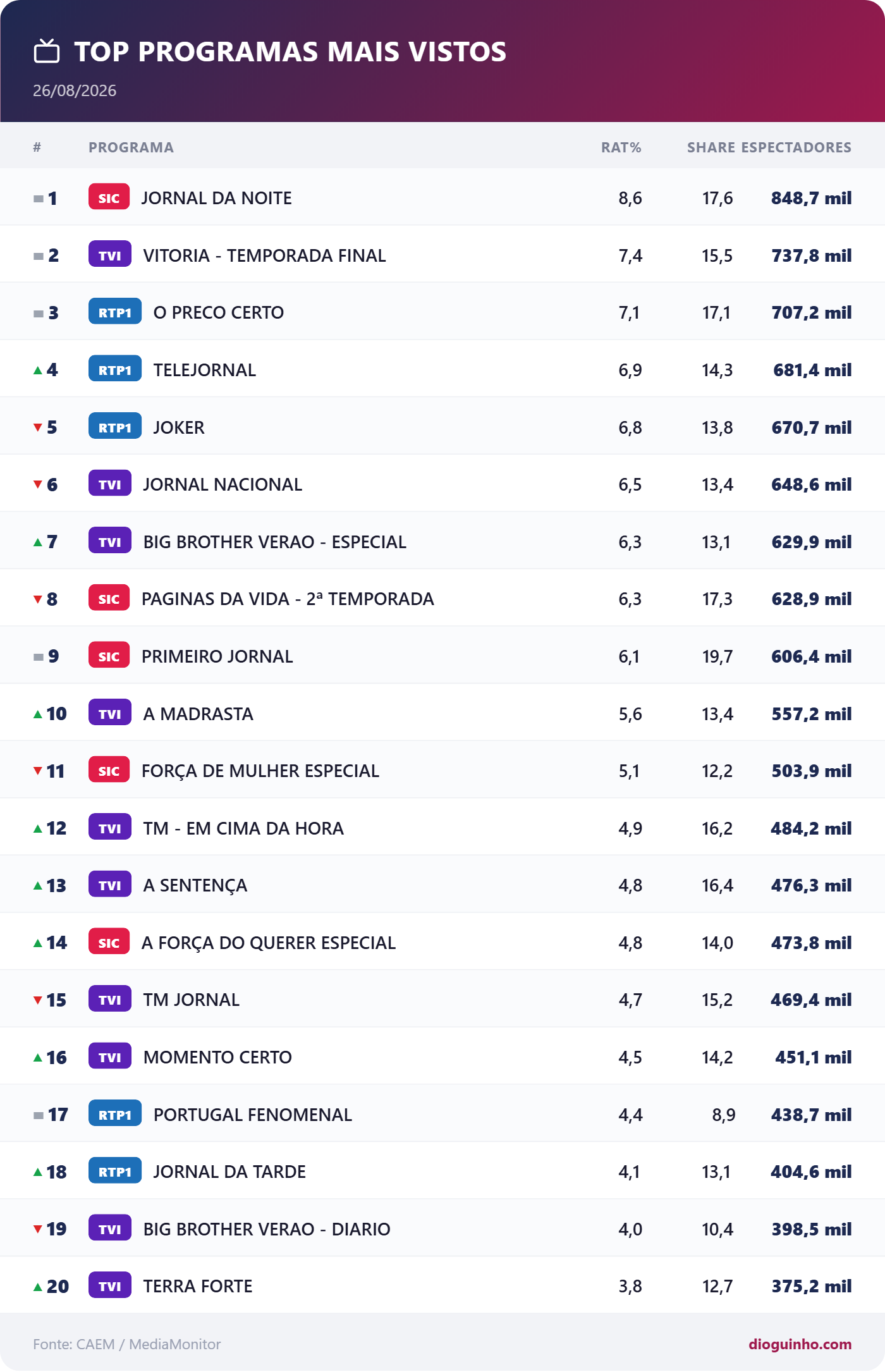Select the Telejornal program title
The width and height of the screenshot is (885, 1372).
click(x=205, y=370)
